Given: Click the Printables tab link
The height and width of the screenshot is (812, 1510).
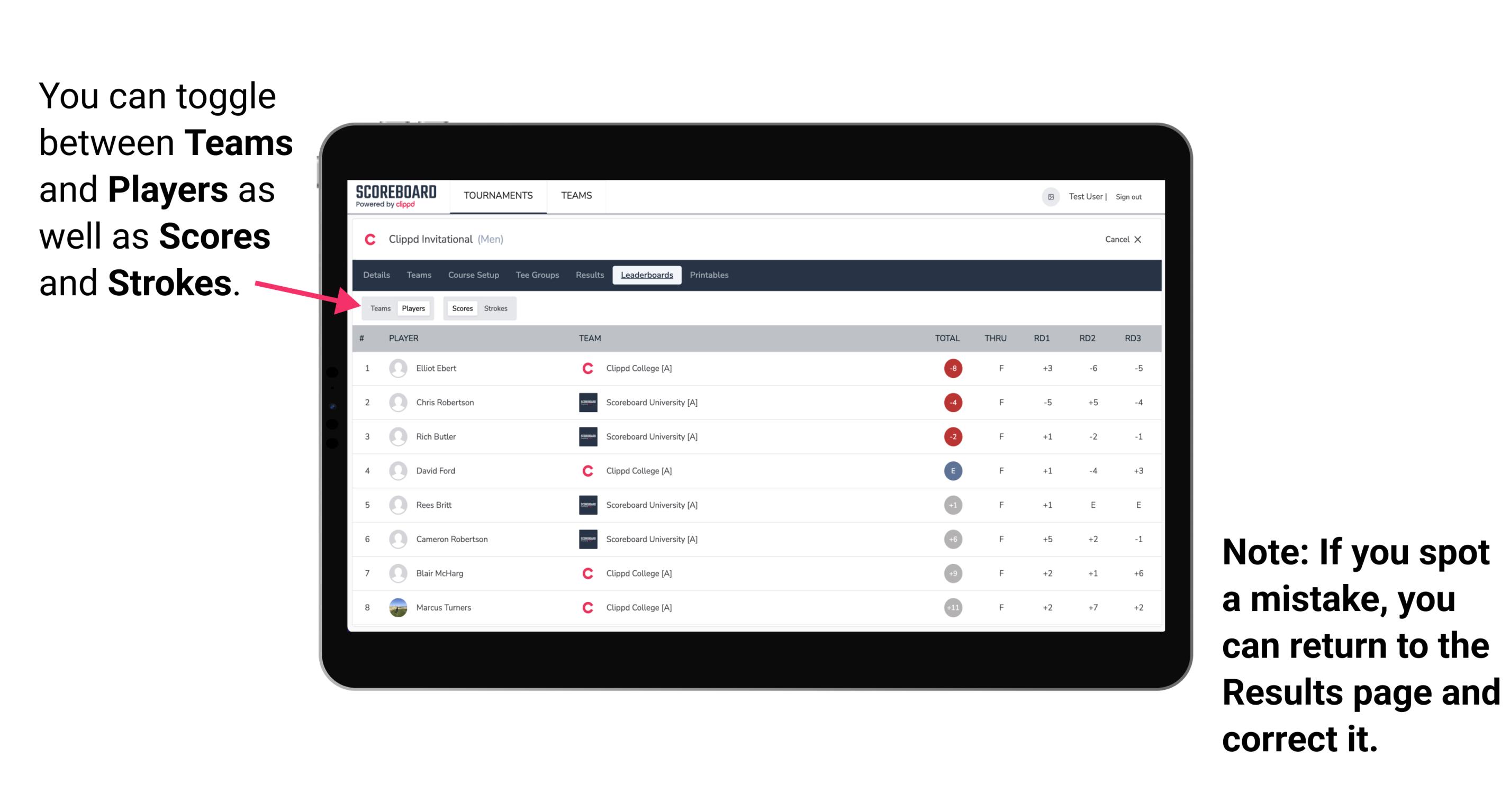Looking at the screenshot, I should (x=711, y=275).
